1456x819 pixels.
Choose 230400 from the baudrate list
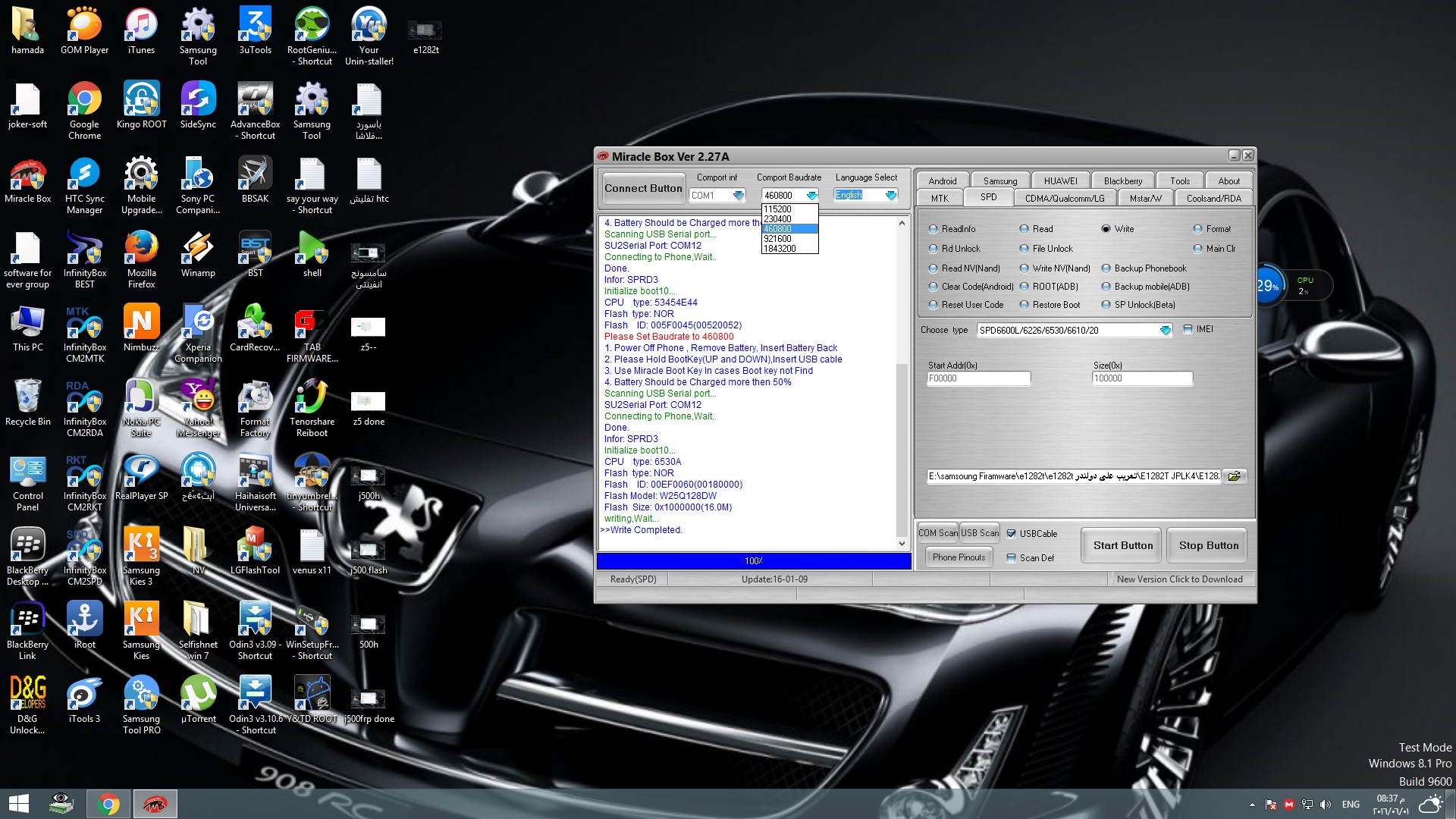tap(789, 219)
